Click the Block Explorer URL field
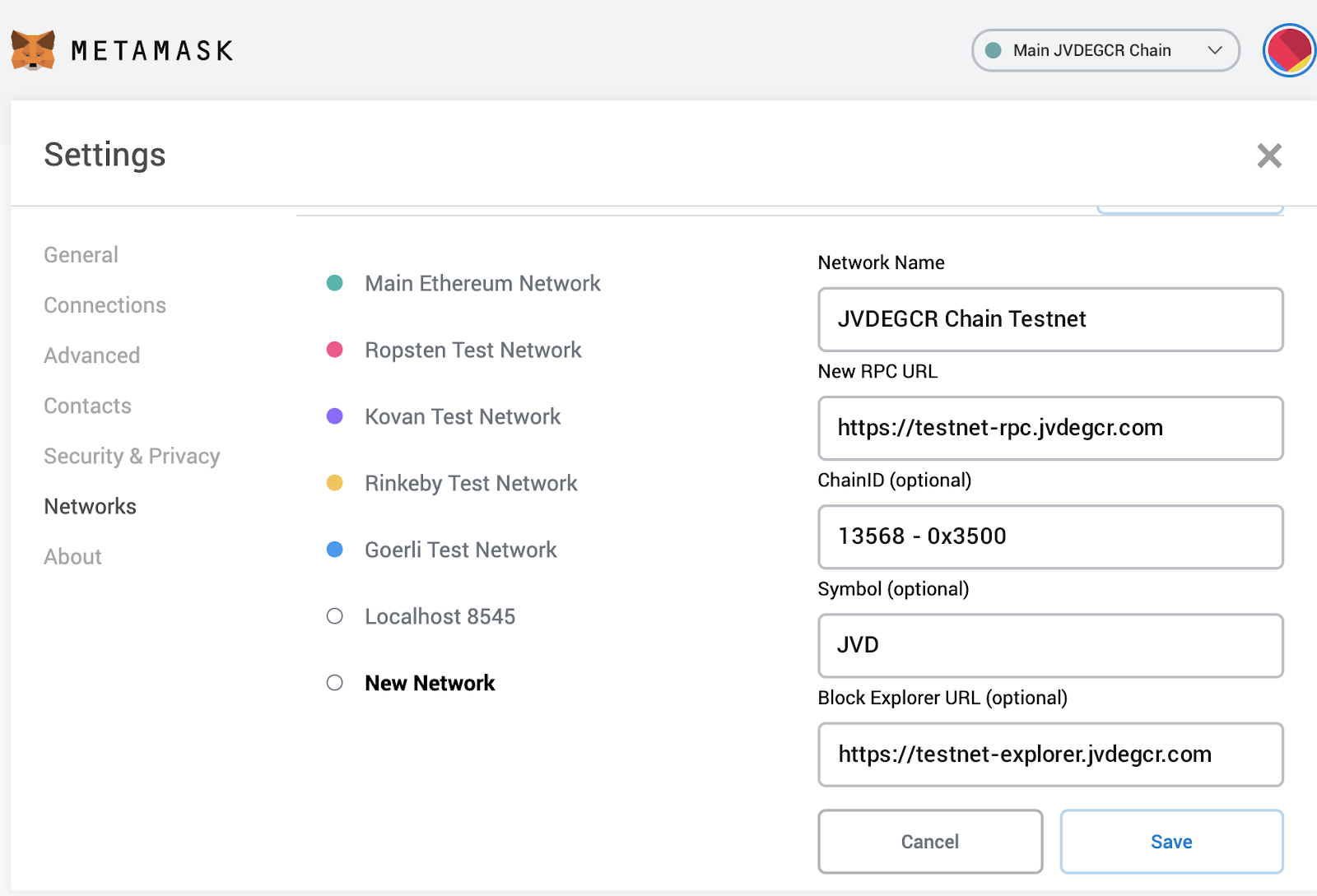 [1049, 754]
